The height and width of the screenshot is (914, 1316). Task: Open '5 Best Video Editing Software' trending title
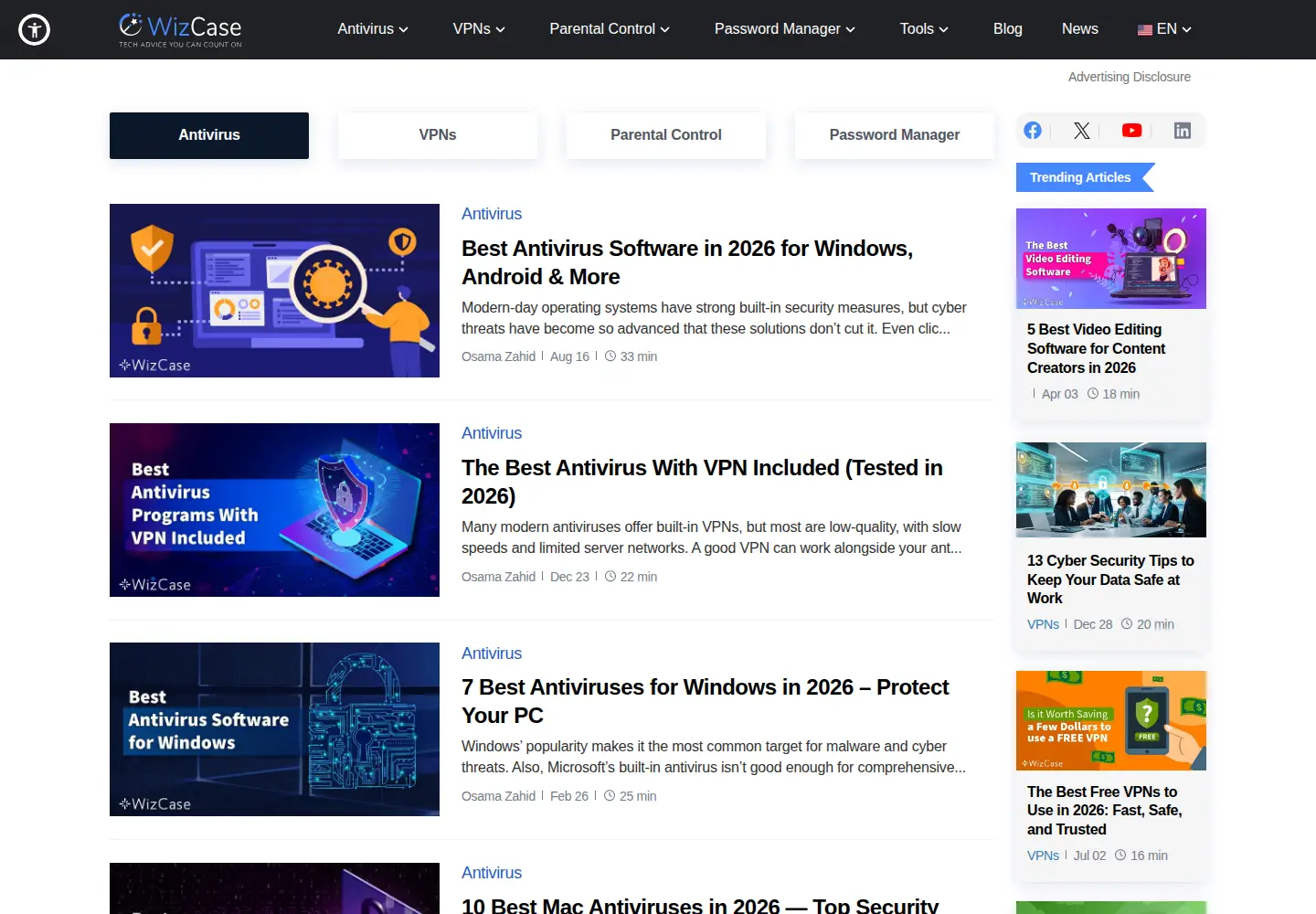tap(1096, 348)
